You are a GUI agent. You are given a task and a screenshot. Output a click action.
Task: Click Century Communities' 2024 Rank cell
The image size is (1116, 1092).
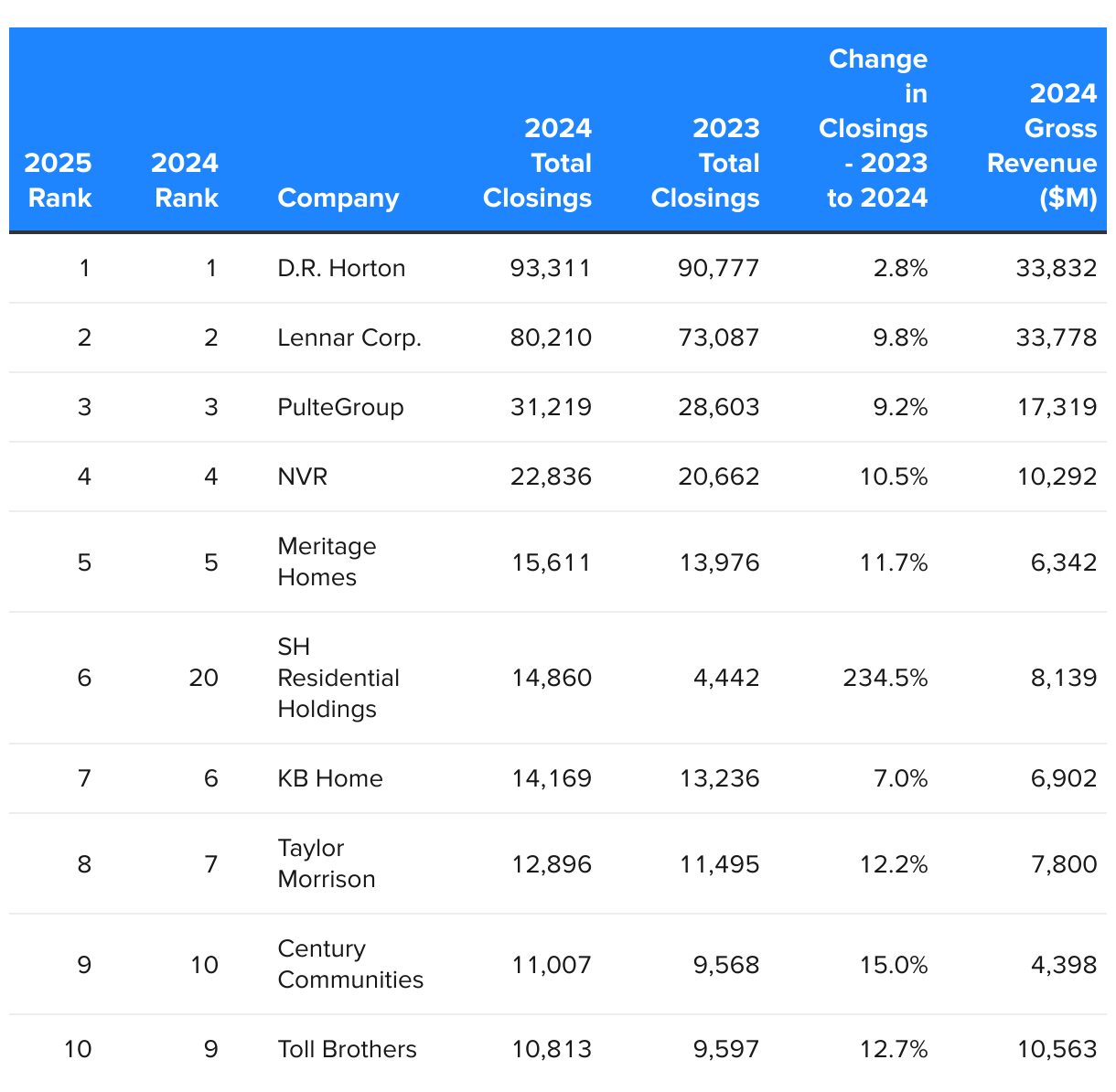pyautogui.click(x=204, y=964)
